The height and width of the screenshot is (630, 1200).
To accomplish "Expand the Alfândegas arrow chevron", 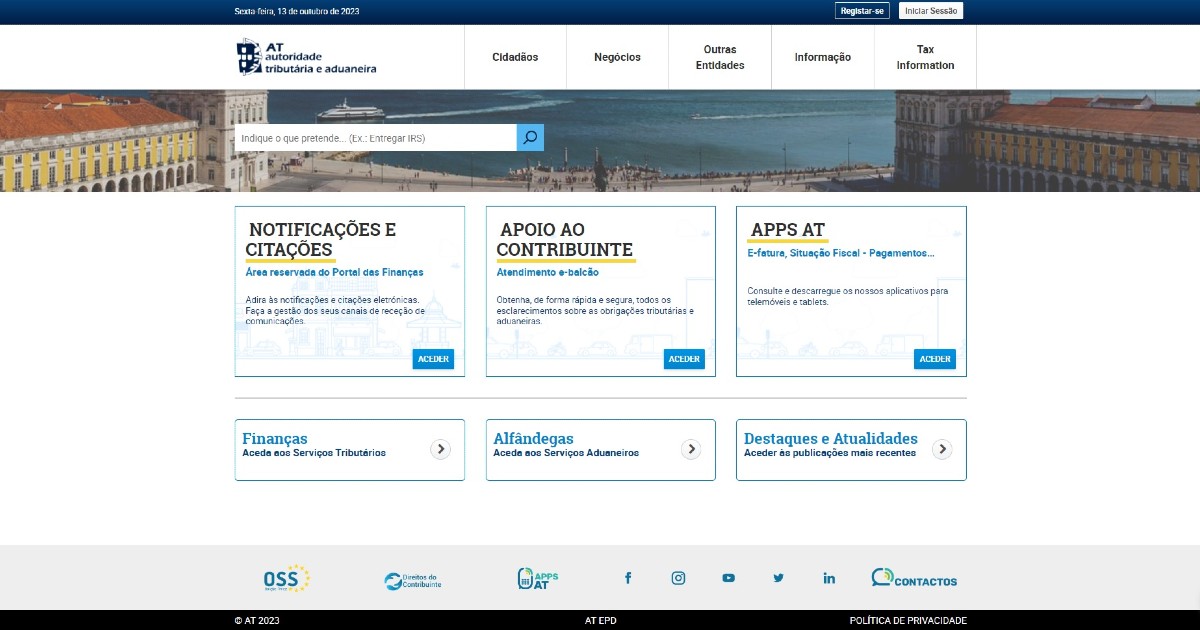I will click(691, 450).
